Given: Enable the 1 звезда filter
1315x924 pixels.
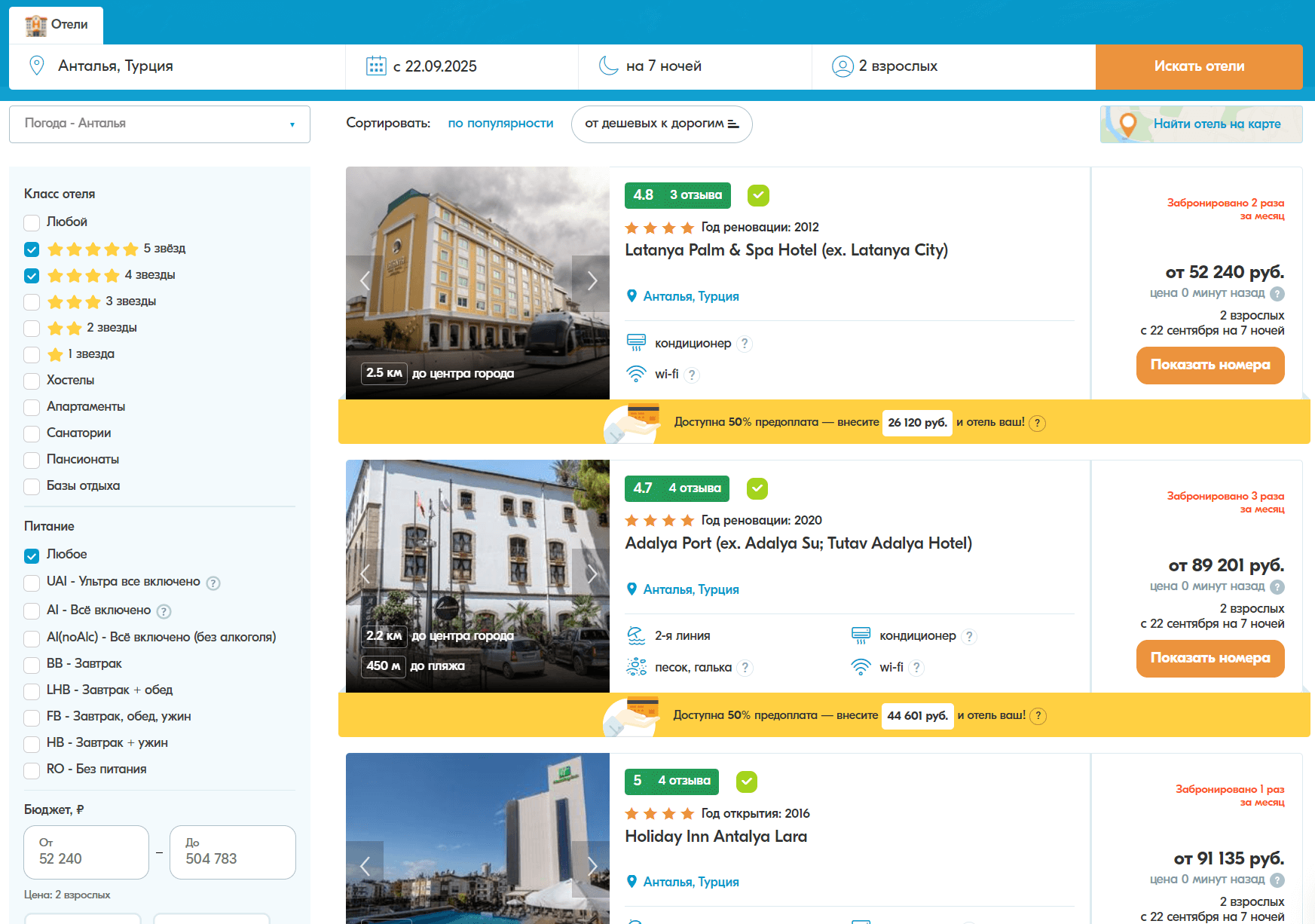Looking at the screenshot, I should [32, 355].
